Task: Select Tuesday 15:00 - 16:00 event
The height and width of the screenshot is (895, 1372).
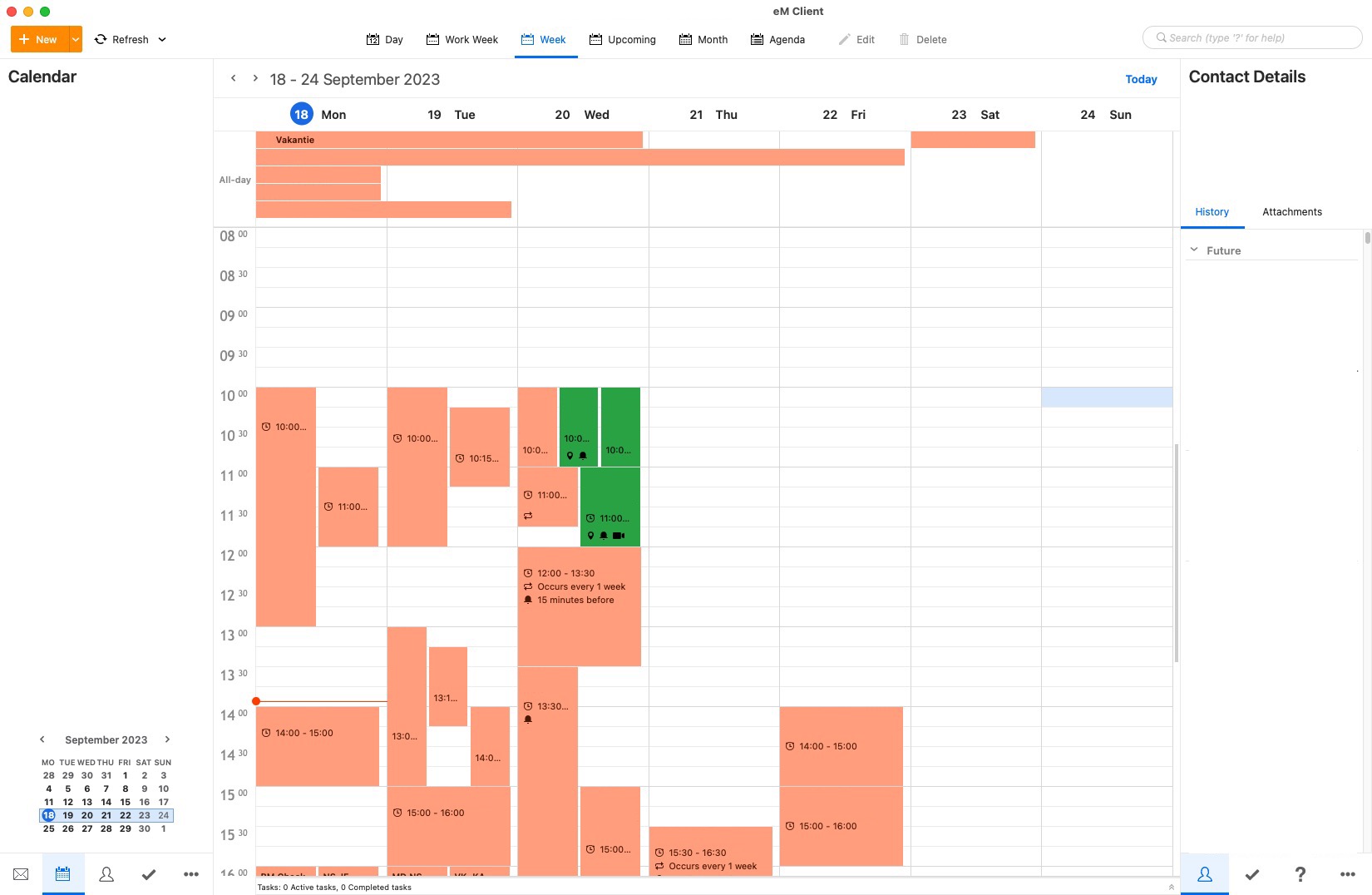Action: (449, 826)
